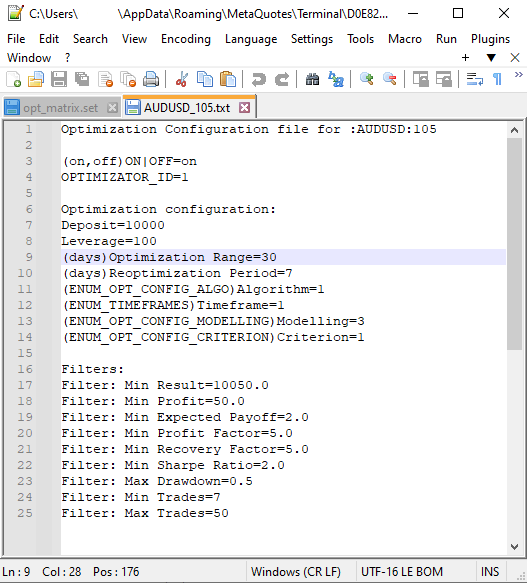Toggle Show All Characters pilcrow icon
The image size is (527, 583).
click(497, 79)
